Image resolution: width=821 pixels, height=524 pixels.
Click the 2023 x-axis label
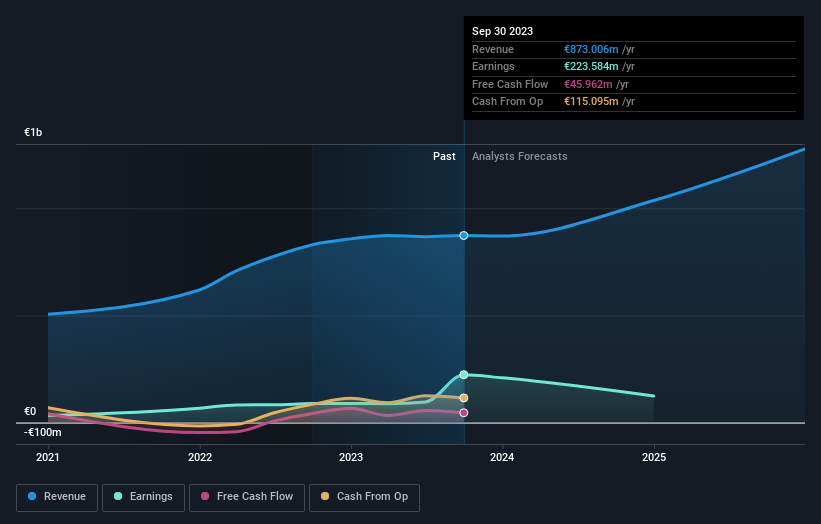tap(351, 458)
